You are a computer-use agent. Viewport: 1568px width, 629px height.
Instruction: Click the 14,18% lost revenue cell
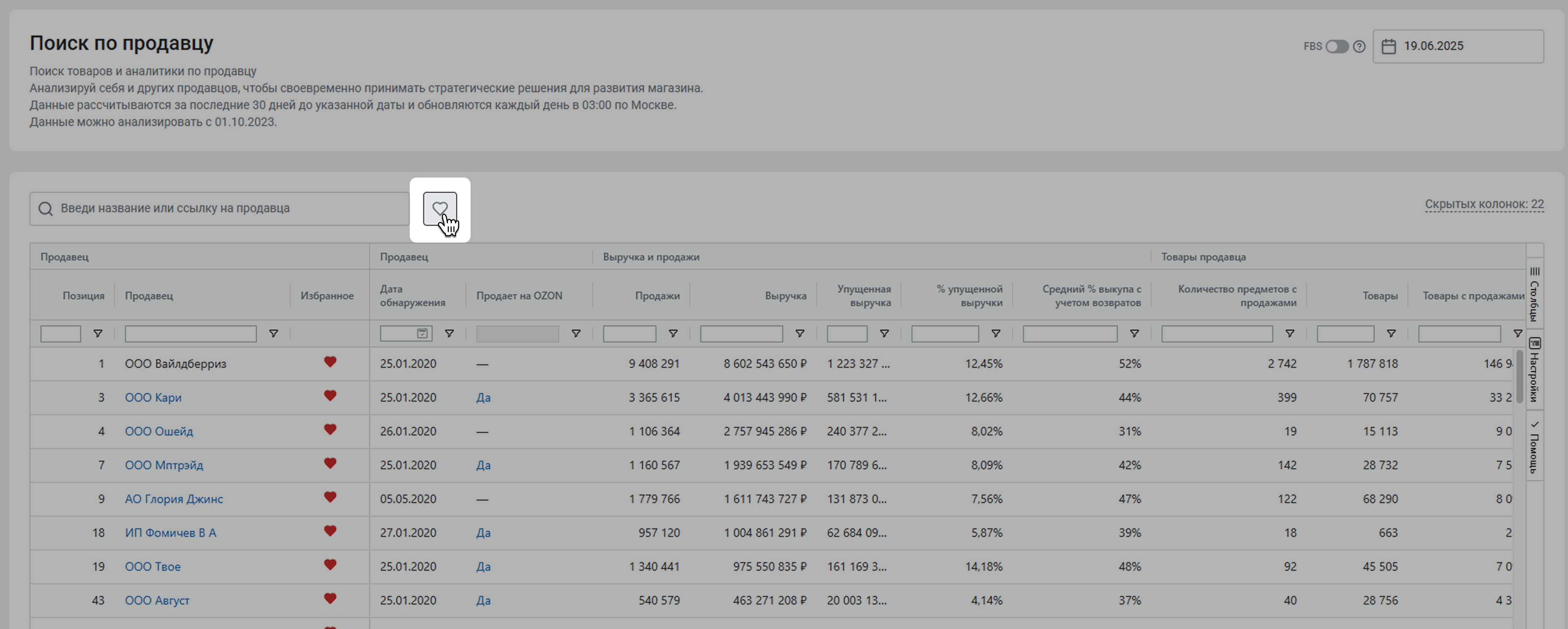point(984,567)
